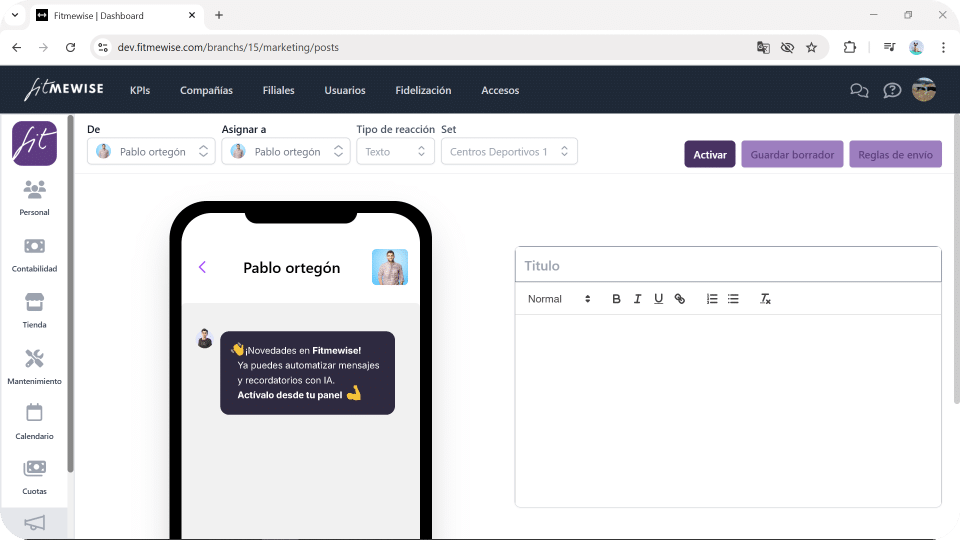Click the purple fit logo tile in the sidebar
960x540 pixels.
[34, 143]
